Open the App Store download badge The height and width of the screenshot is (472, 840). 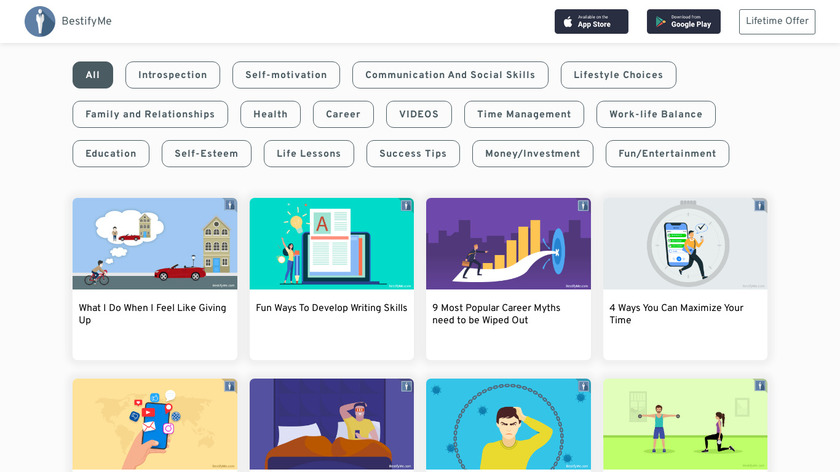591,22
